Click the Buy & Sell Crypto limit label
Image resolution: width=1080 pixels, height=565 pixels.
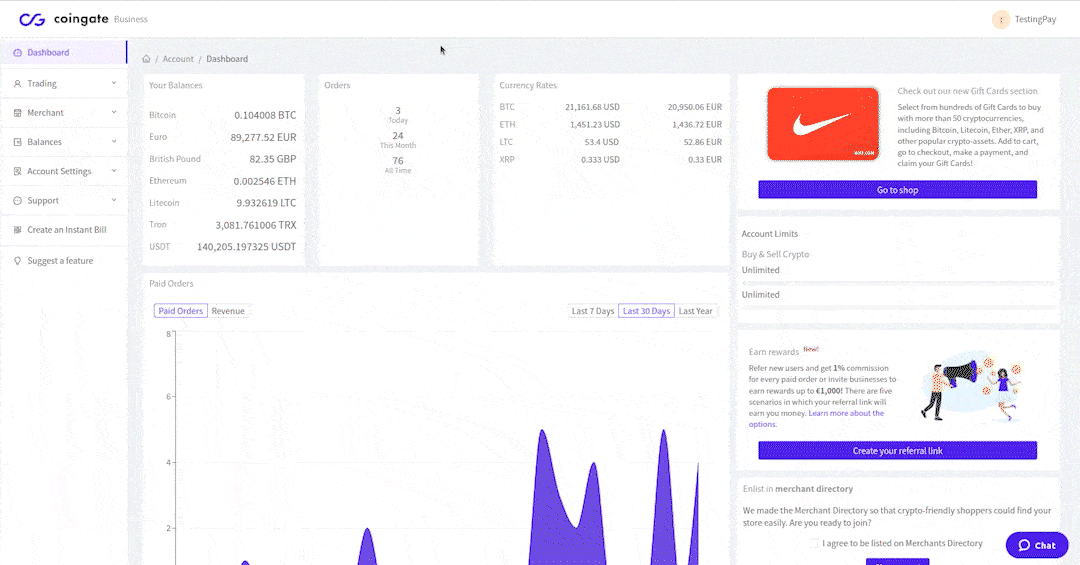pyautogui.click(x=776, y=254)
